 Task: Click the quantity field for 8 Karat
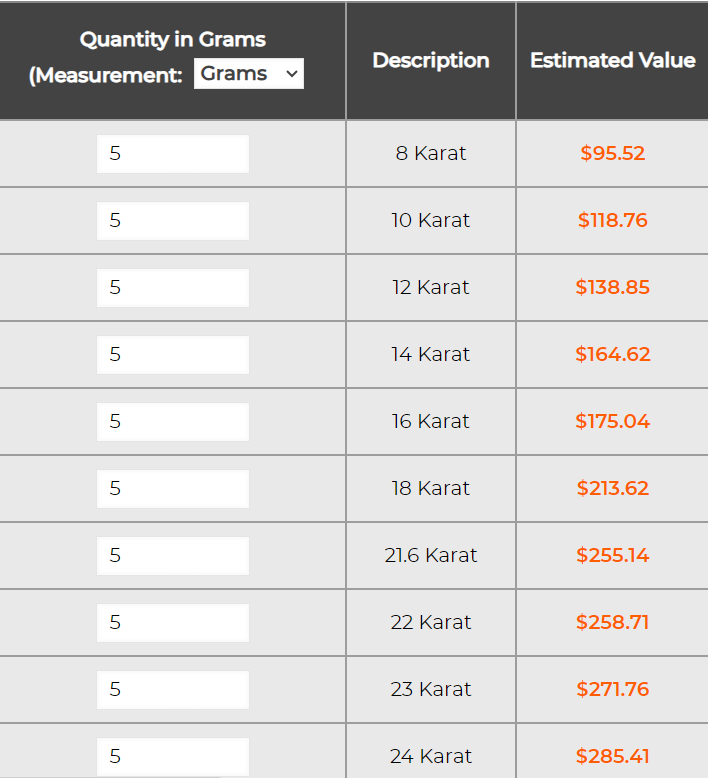[x=173, y=154]
